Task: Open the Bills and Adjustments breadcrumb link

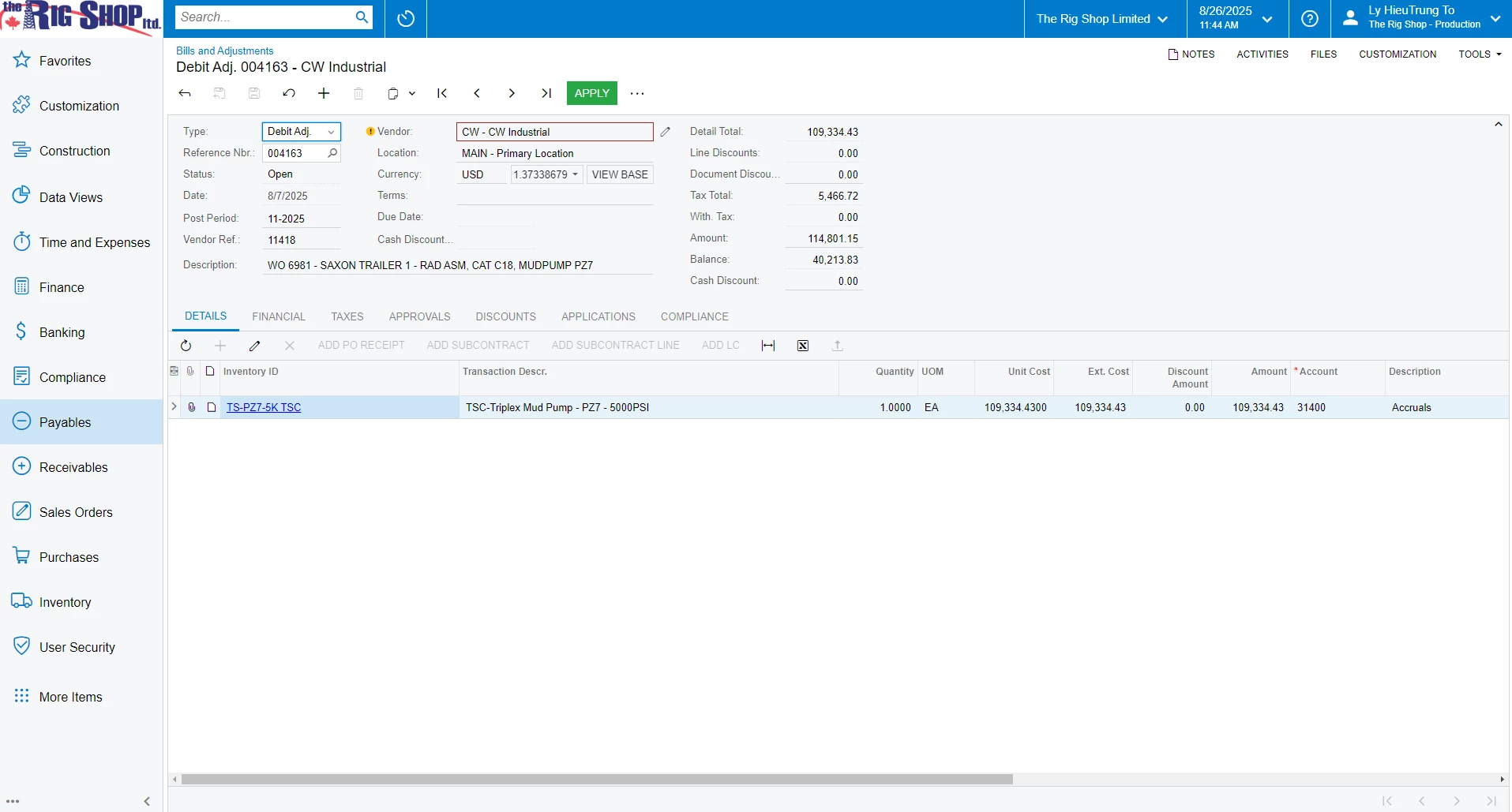Action: pyautogui.click(x=225, y=51)
